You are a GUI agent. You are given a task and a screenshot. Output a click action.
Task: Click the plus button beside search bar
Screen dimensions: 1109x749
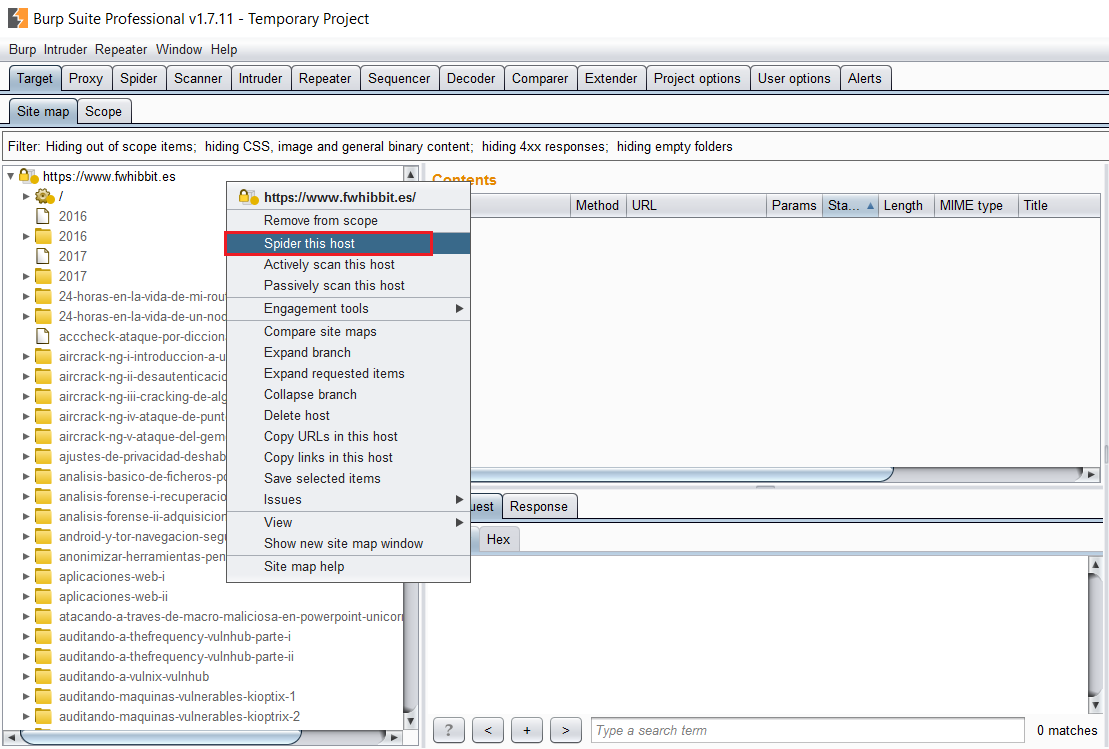(x=526, y=730)
